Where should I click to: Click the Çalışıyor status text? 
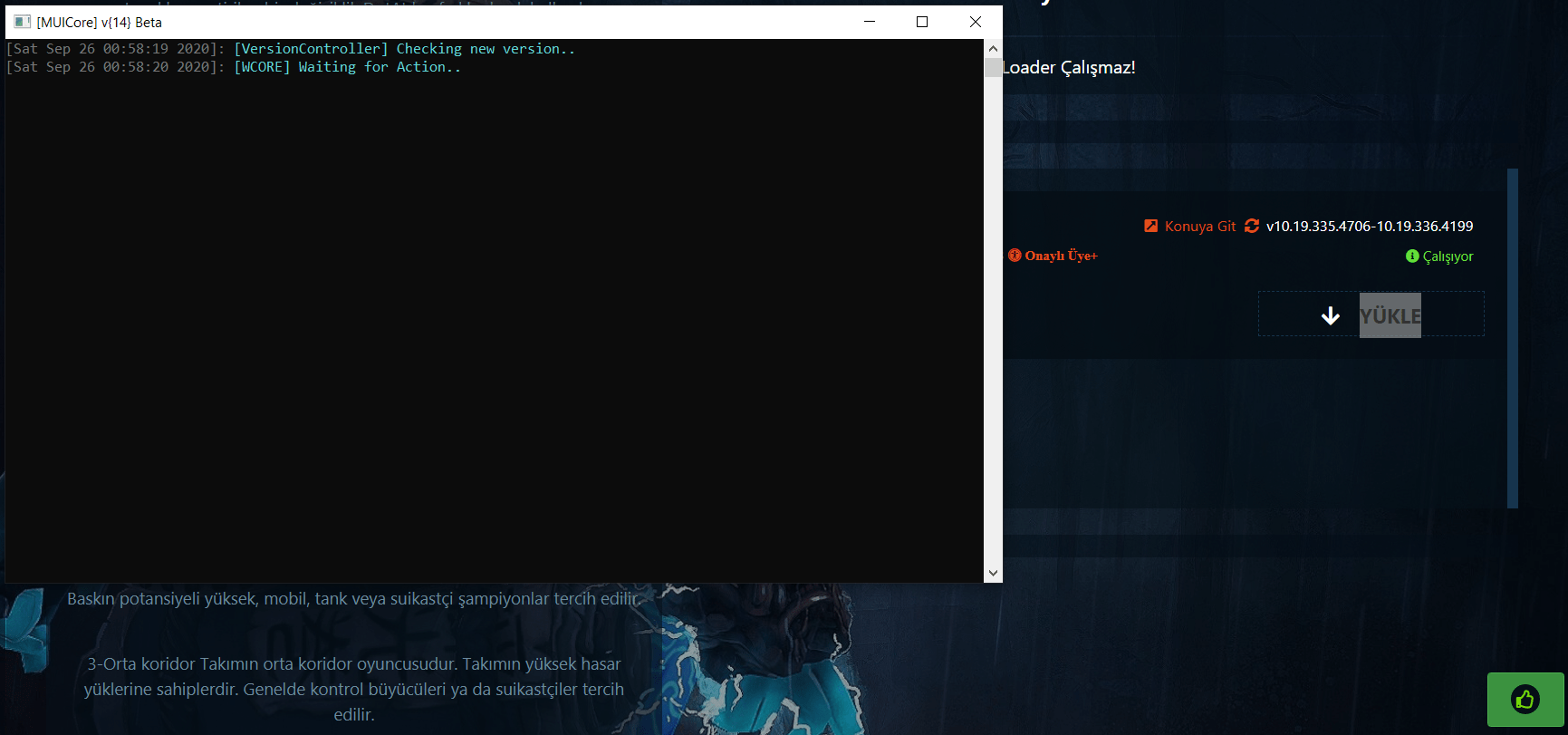(1448, 256)
